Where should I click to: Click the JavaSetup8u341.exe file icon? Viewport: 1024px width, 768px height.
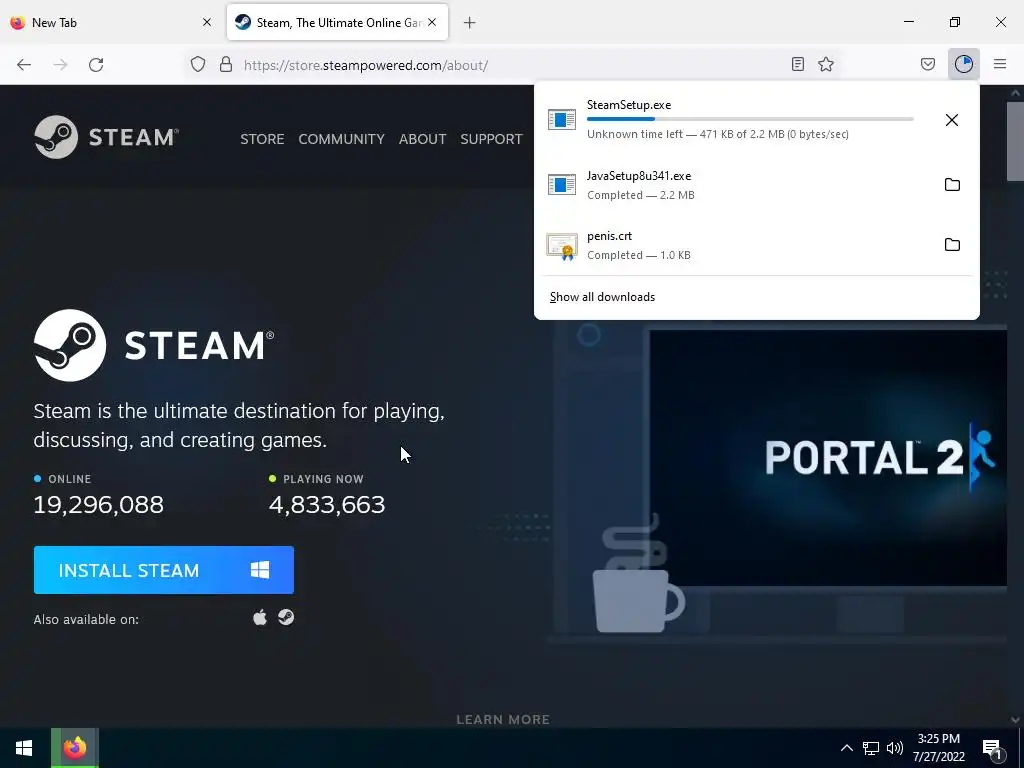pyautogui.click(x=562, y=185)
